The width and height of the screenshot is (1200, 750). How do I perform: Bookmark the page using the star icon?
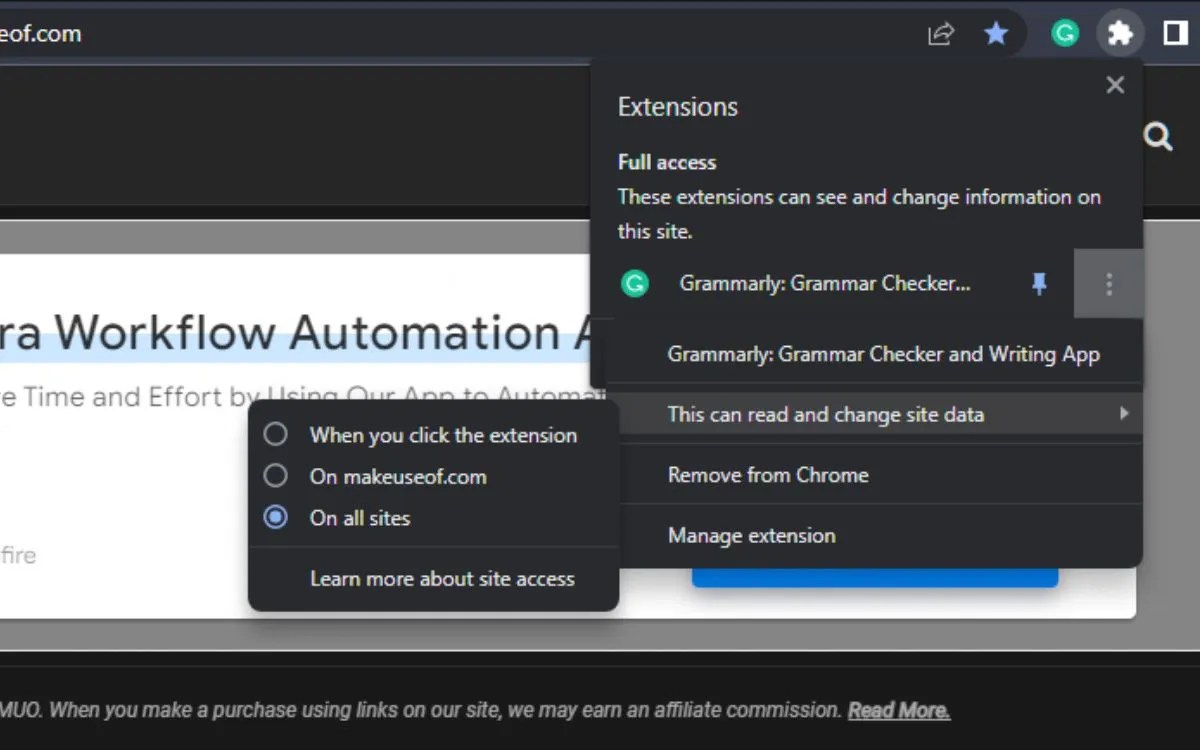[996, 33]
